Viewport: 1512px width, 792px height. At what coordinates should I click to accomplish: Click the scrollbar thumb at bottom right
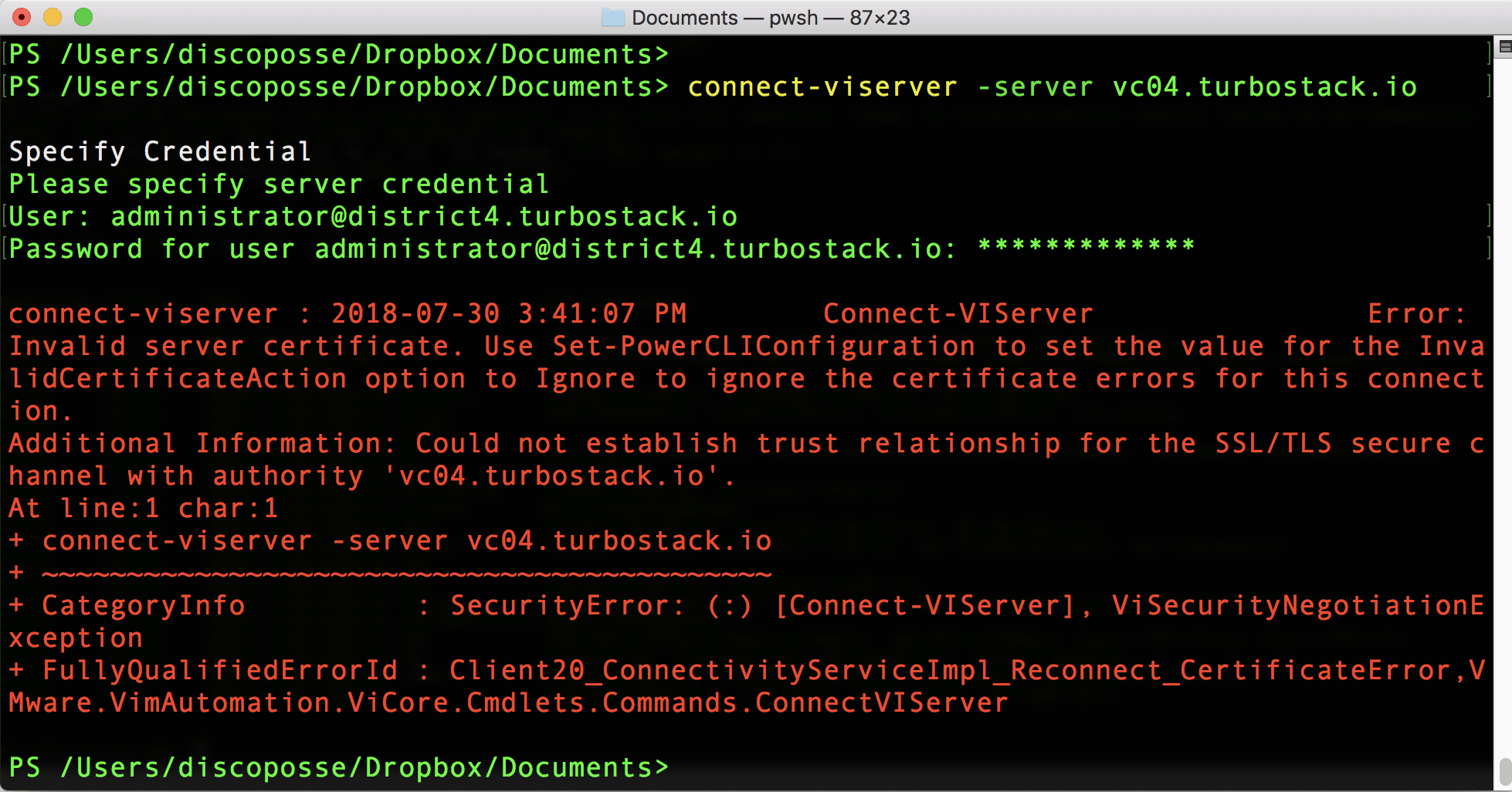[x=1504, y=771]
